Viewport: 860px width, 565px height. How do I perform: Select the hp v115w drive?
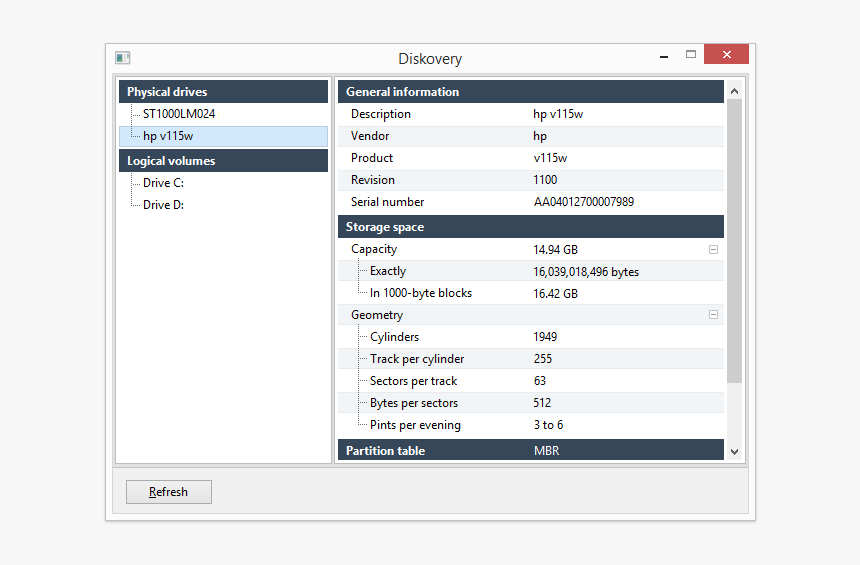point(168,136)
